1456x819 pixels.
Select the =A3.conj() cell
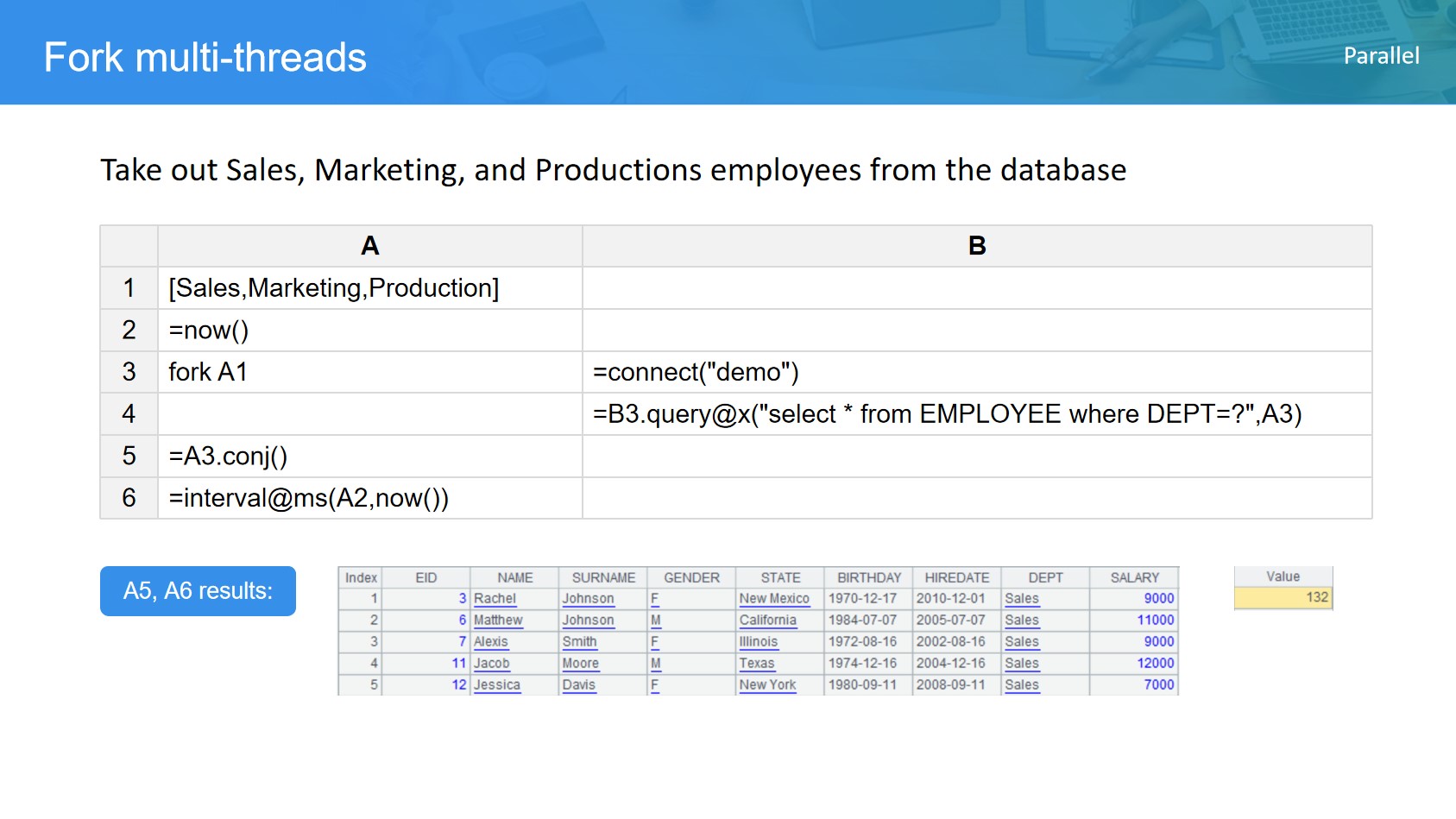coord(228,456)
